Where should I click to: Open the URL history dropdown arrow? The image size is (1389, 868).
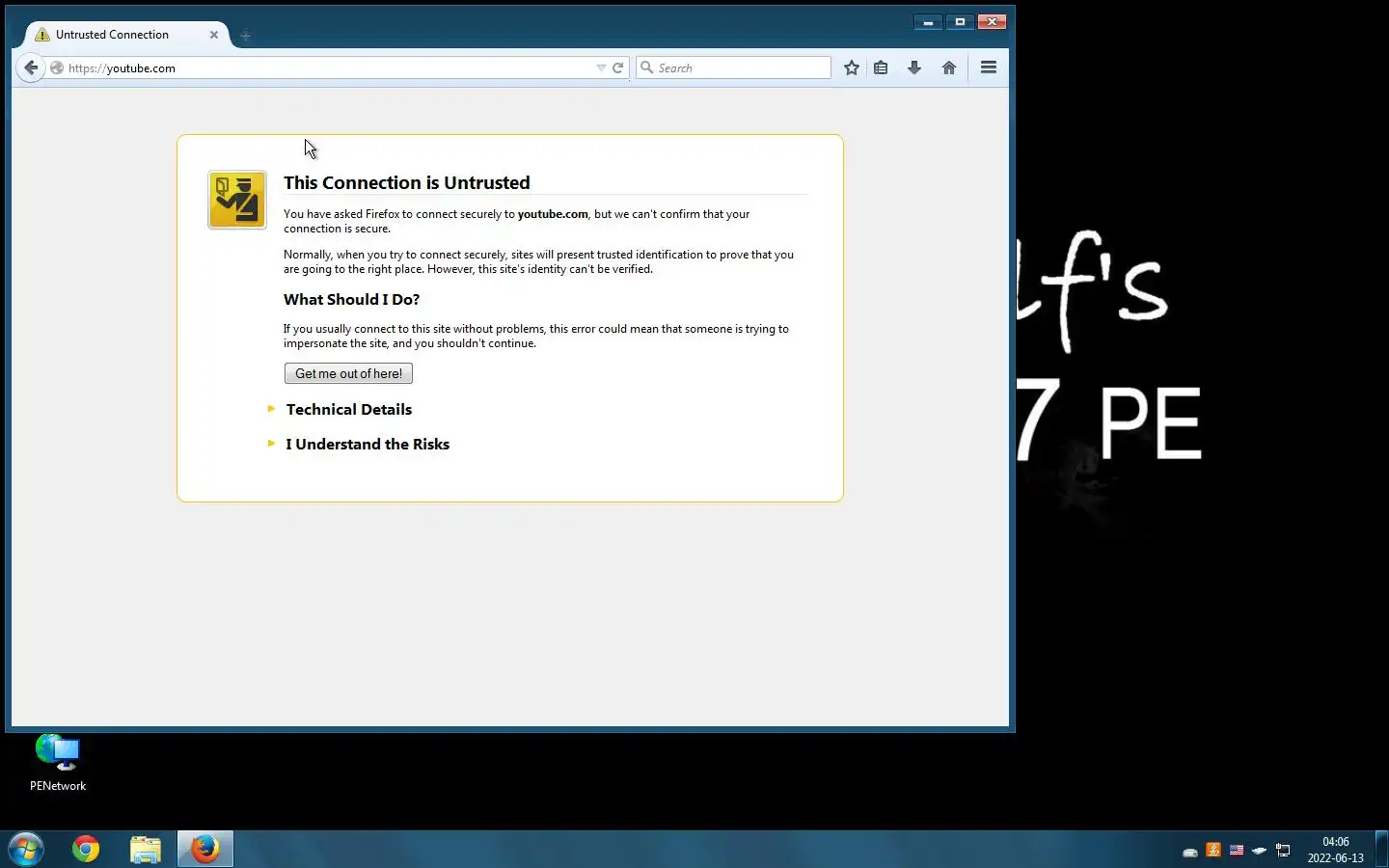pyautogui.click(x=601, y=68)
